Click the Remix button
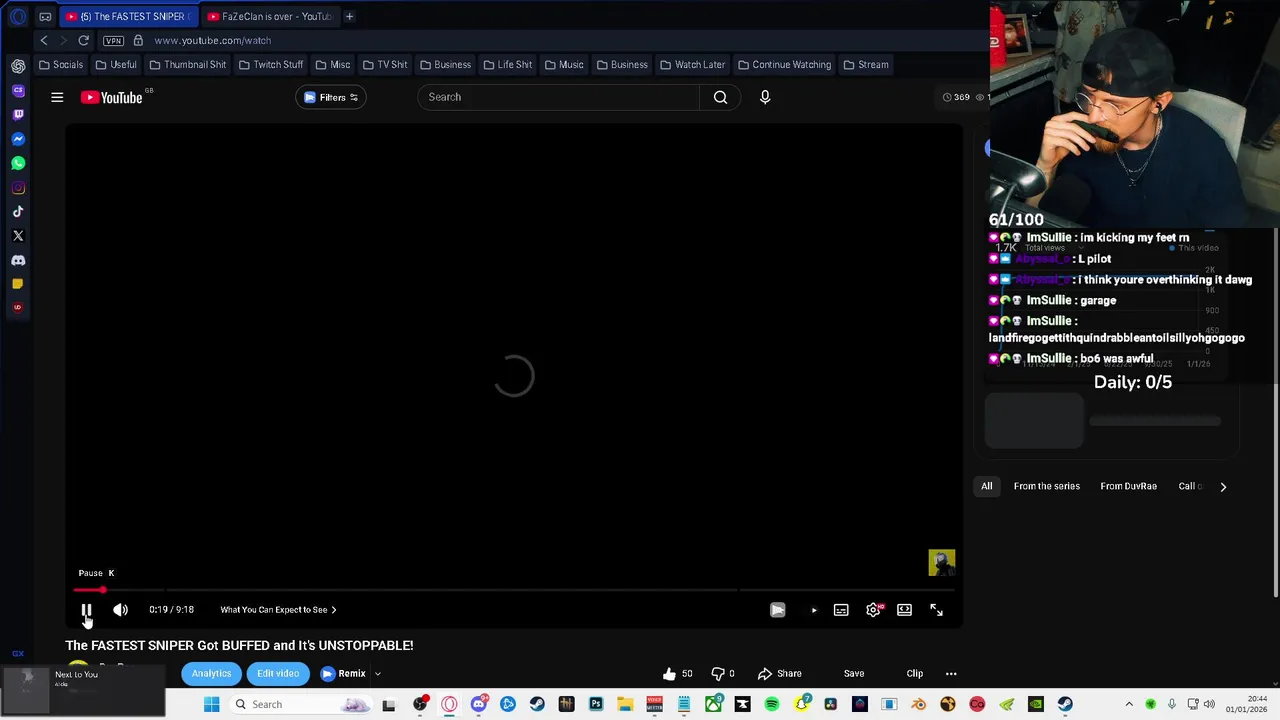The width and height of the screenshot is (1280, 720). tap(343, 674)
